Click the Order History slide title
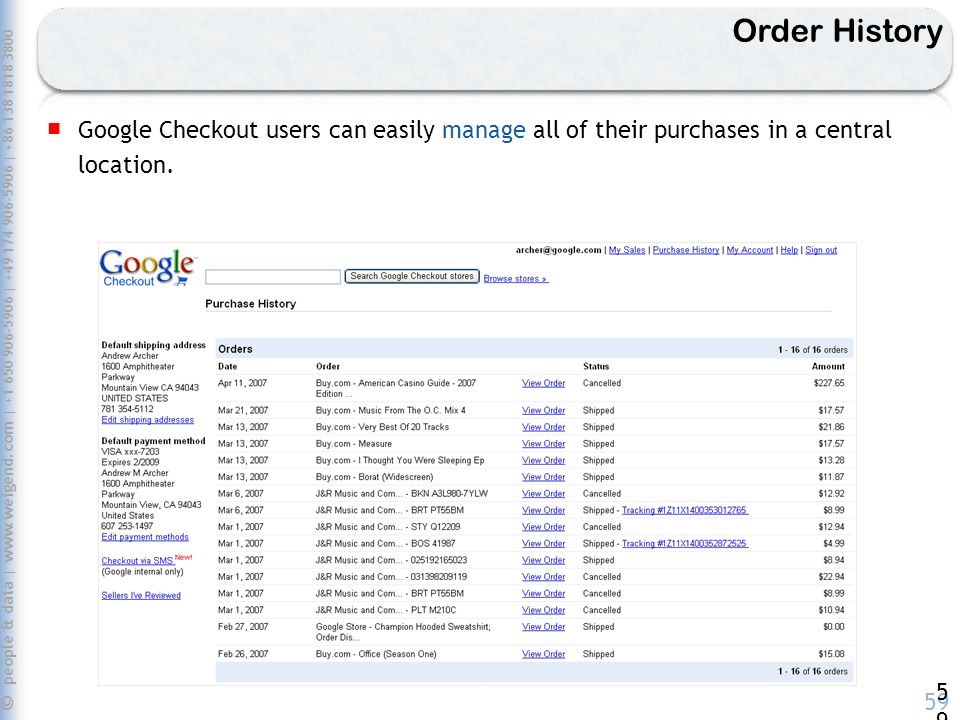Image resolution: width=960 pixels, height=720 pixels. (x=838, y=31)
